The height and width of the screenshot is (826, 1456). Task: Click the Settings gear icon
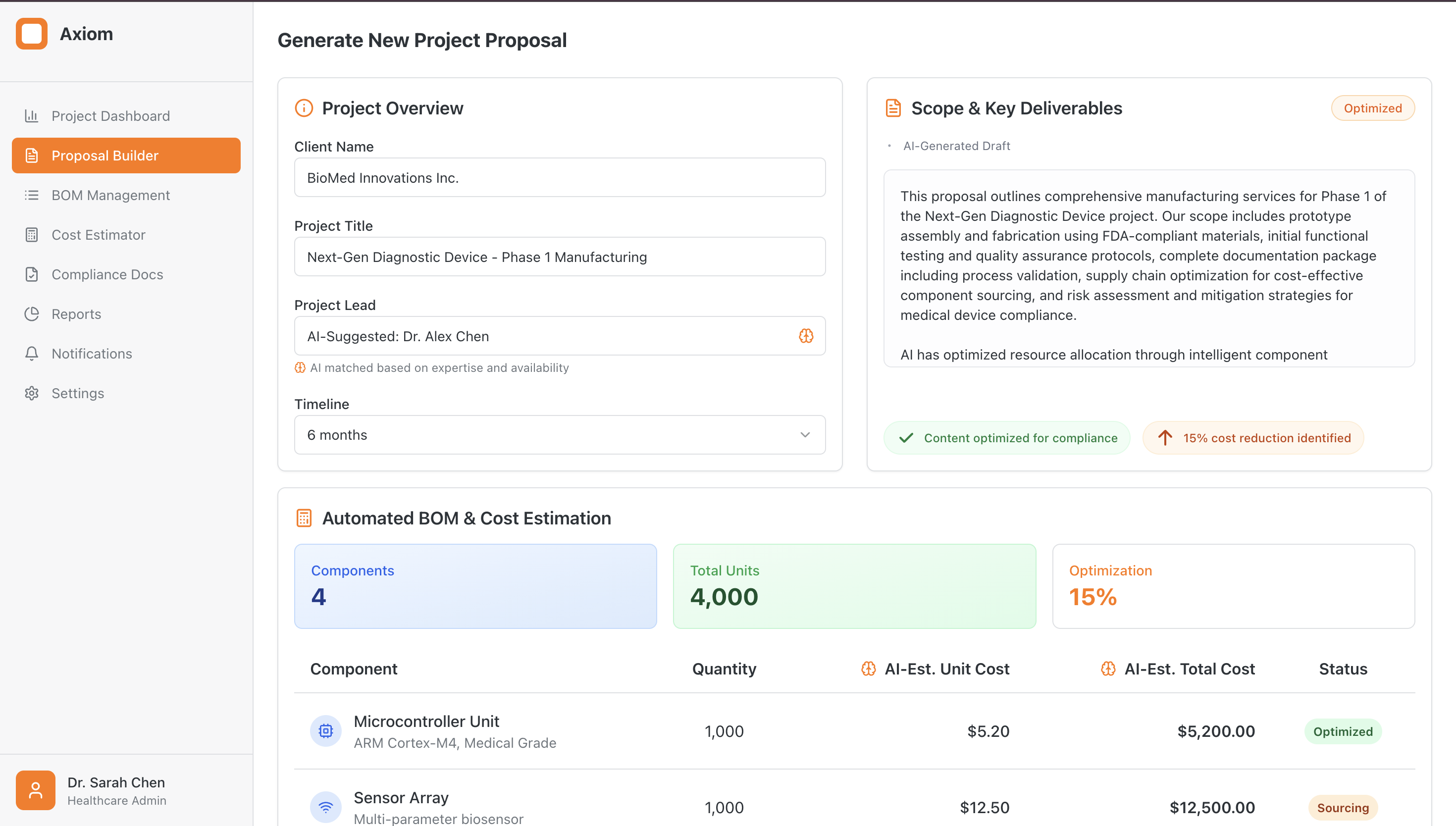coord(32,393)
